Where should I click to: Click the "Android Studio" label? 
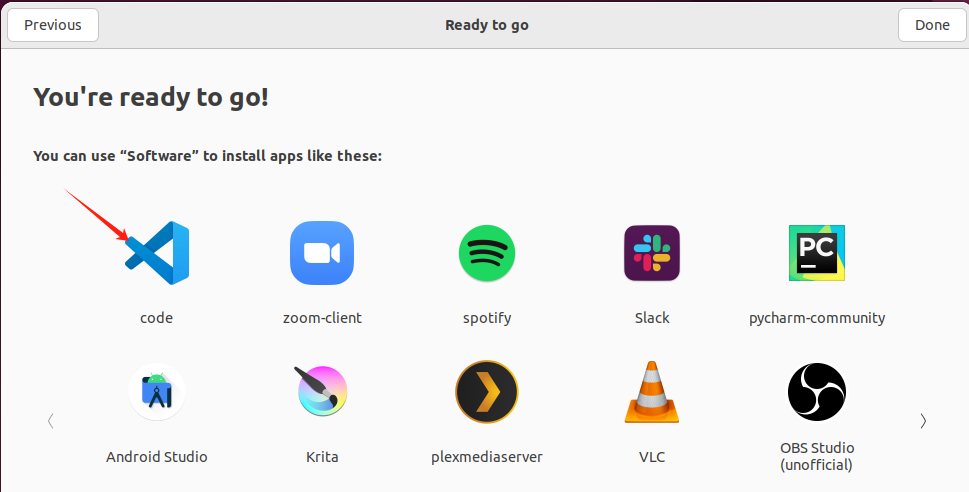click(156, 457)
